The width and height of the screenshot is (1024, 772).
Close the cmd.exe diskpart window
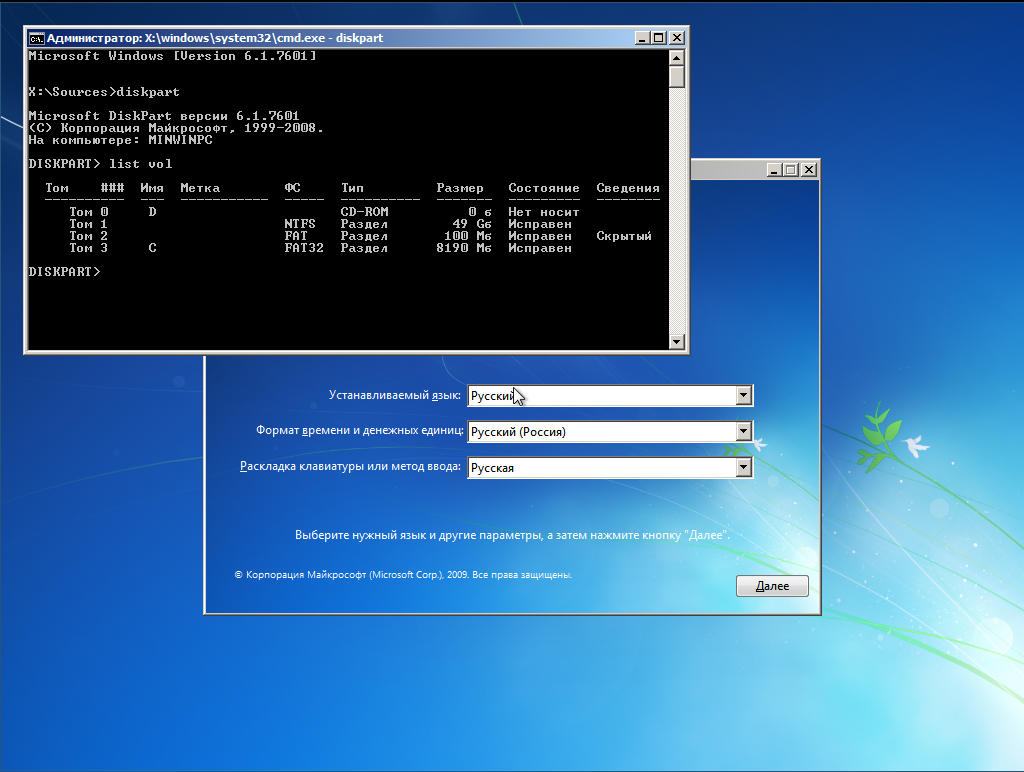[x=677, y=38]
